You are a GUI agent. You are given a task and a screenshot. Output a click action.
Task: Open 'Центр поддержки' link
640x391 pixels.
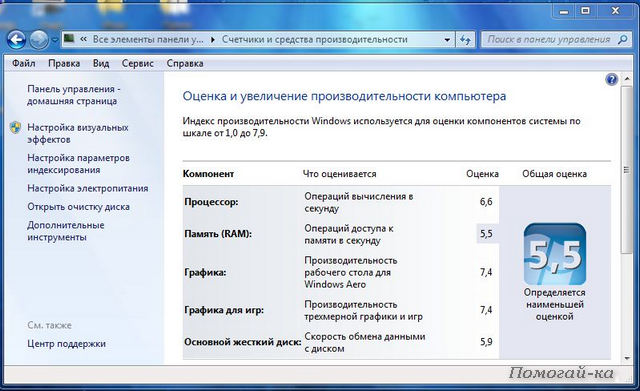coord(67,344)
